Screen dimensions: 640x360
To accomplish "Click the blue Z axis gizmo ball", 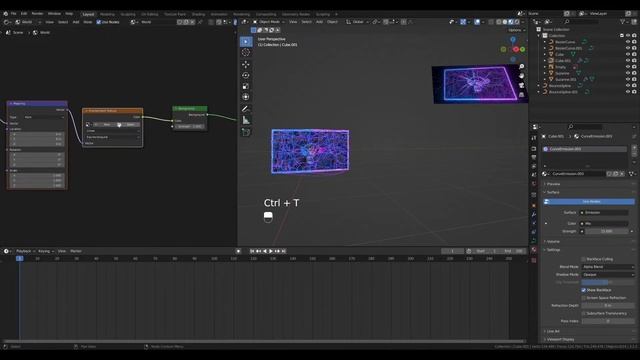I will [x=513, y=40].
